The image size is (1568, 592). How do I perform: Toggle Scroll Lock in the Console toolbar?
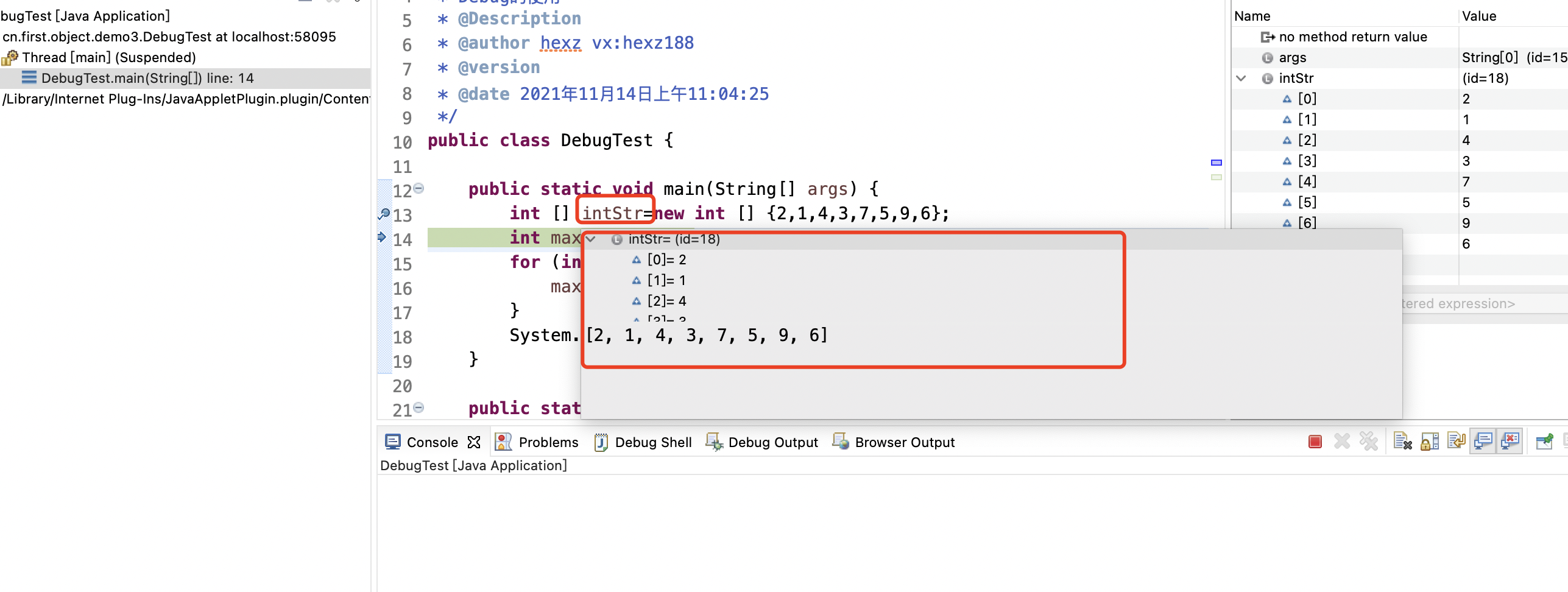(x=1429, y=442)
